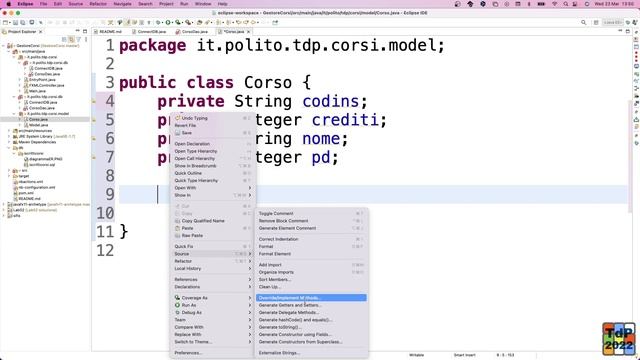Click line 4 marker in editor gutter
The image size is (640, 360).
(94, 101)
